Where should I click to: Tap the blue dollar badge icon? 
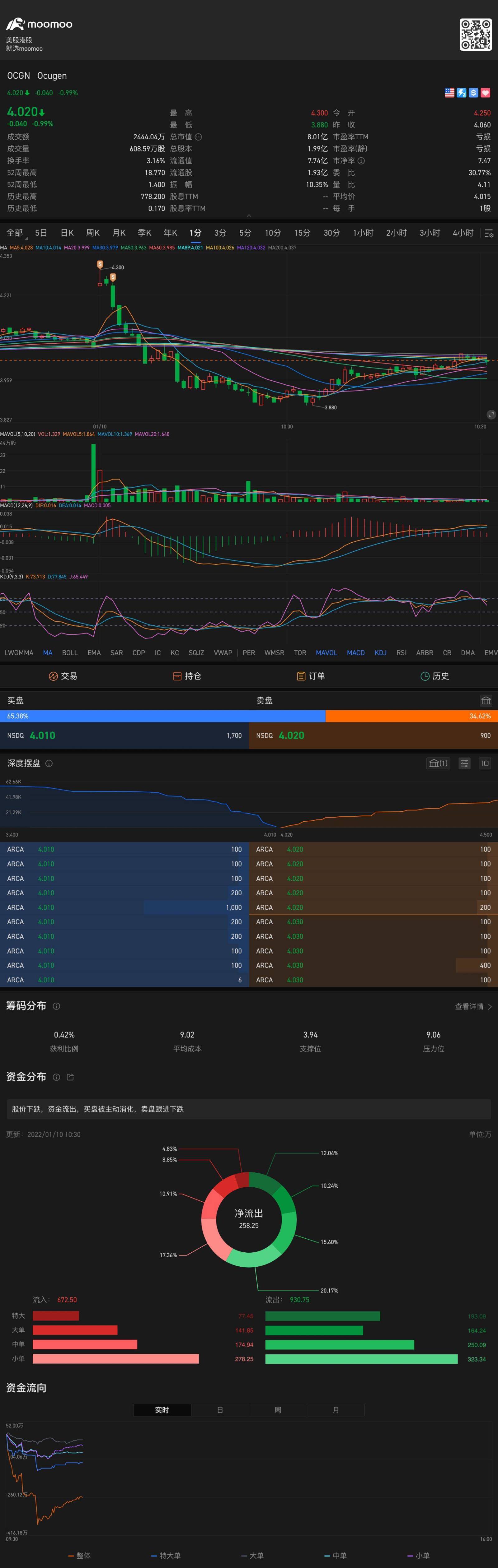[x=474, y=93]
